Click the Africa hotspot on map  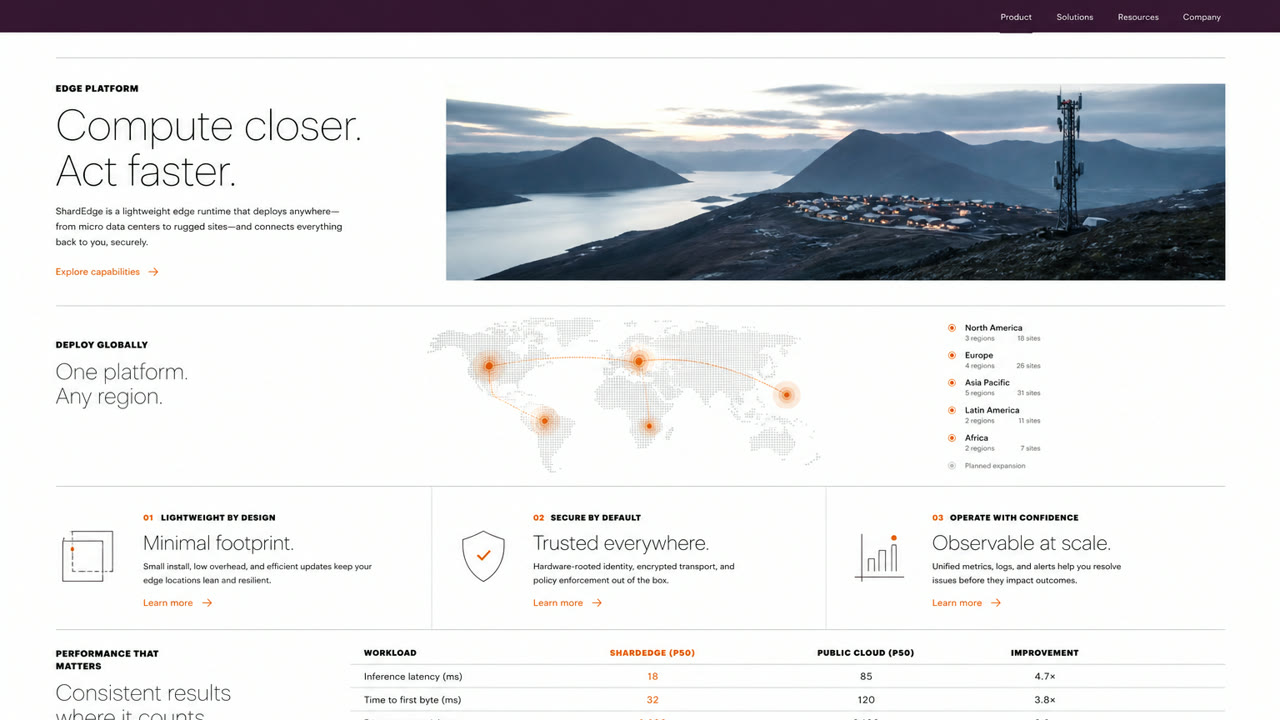[x=649, y=426]
